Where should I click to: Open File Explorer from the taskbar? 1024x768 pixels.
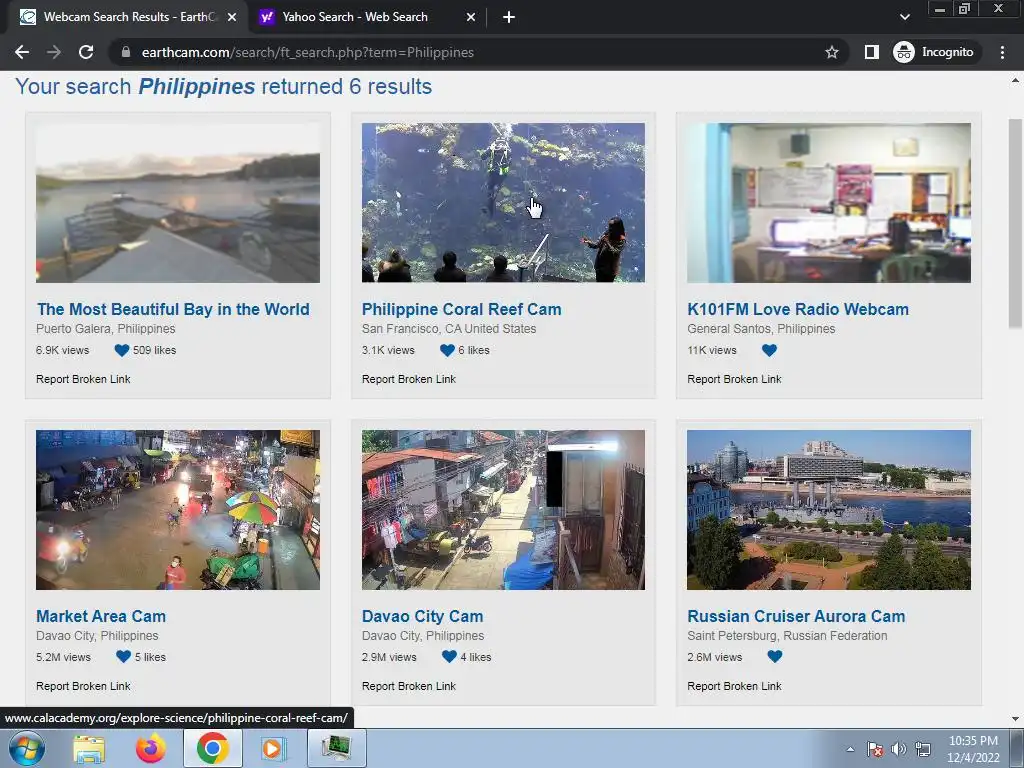[x=89, y=748]
